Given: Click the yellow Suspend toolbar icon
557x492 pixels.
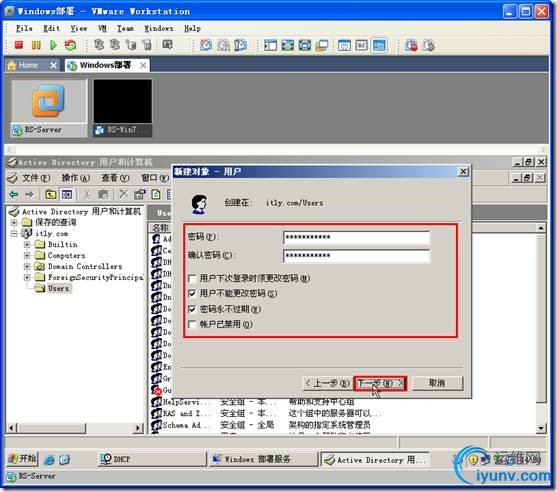Looking at the screenshot, I should pyautogui.click(x=36, y=45).
